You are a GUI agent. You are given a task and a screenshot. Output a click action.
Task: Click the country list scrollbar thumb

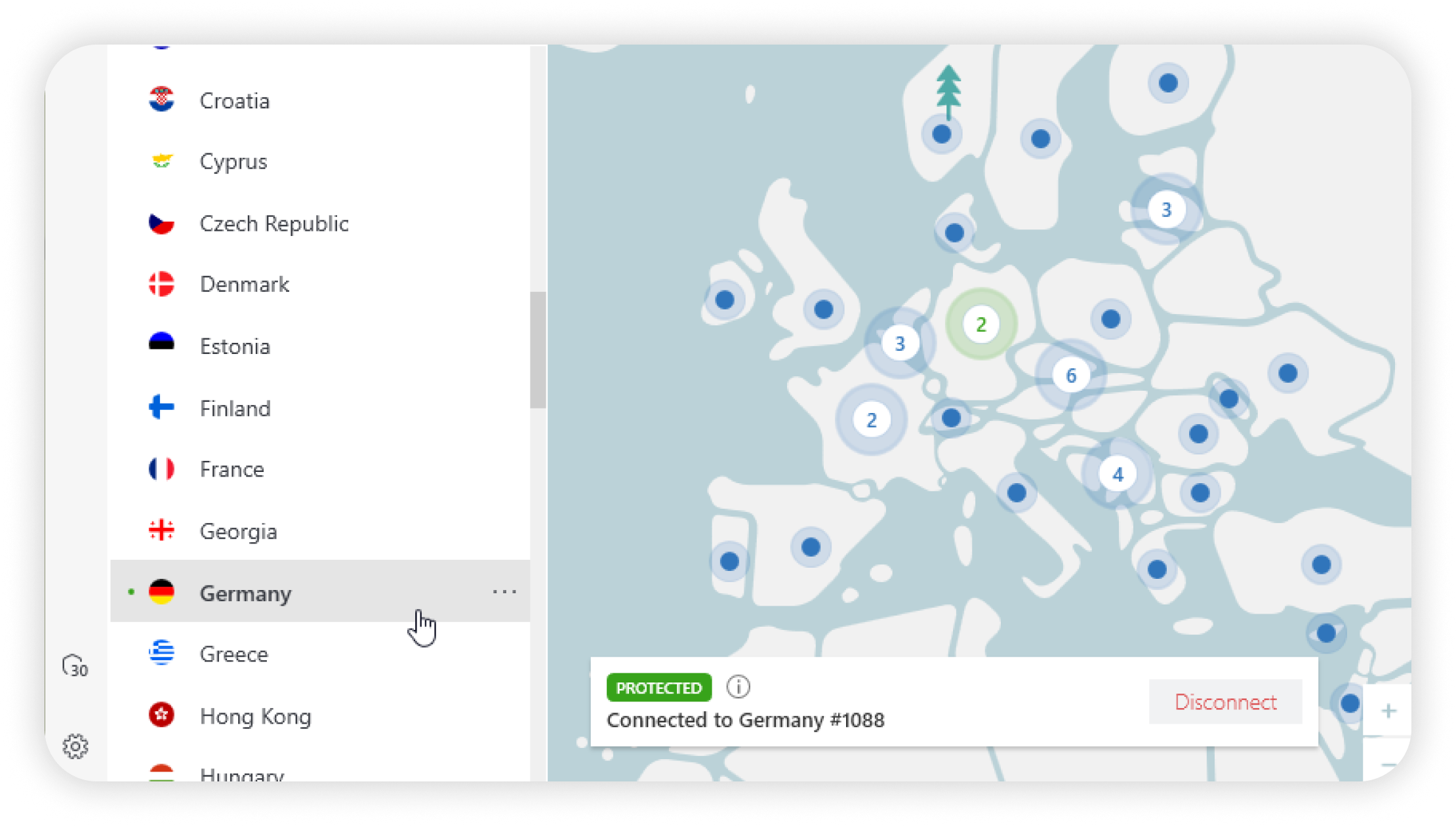point(538,349)
